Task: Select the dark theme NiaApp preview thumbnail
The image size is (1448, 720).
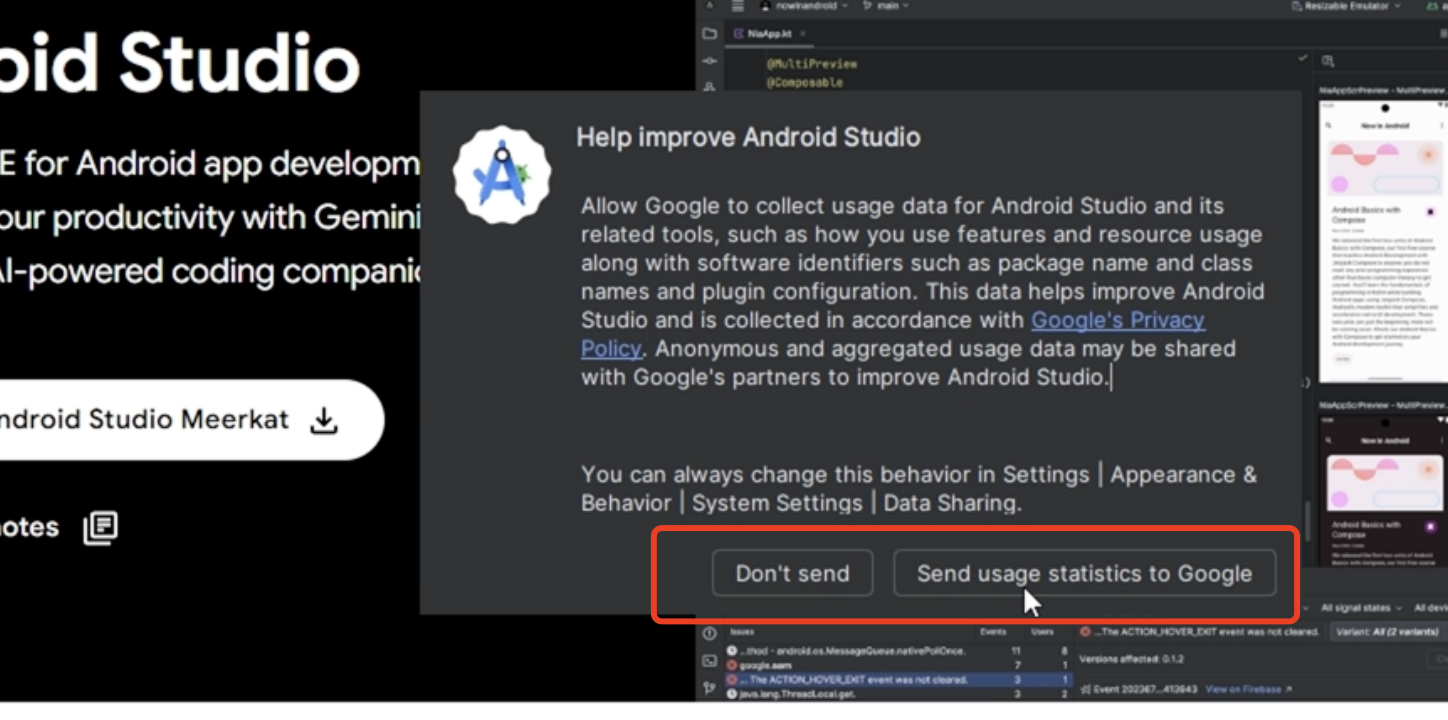Action: (1382, 490)
